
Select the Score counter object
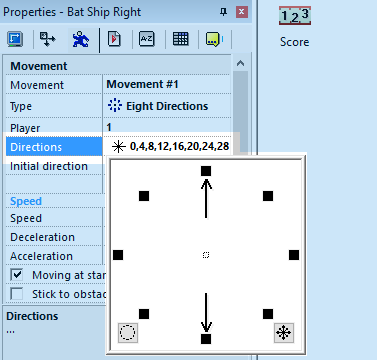(x=295, y=27)
